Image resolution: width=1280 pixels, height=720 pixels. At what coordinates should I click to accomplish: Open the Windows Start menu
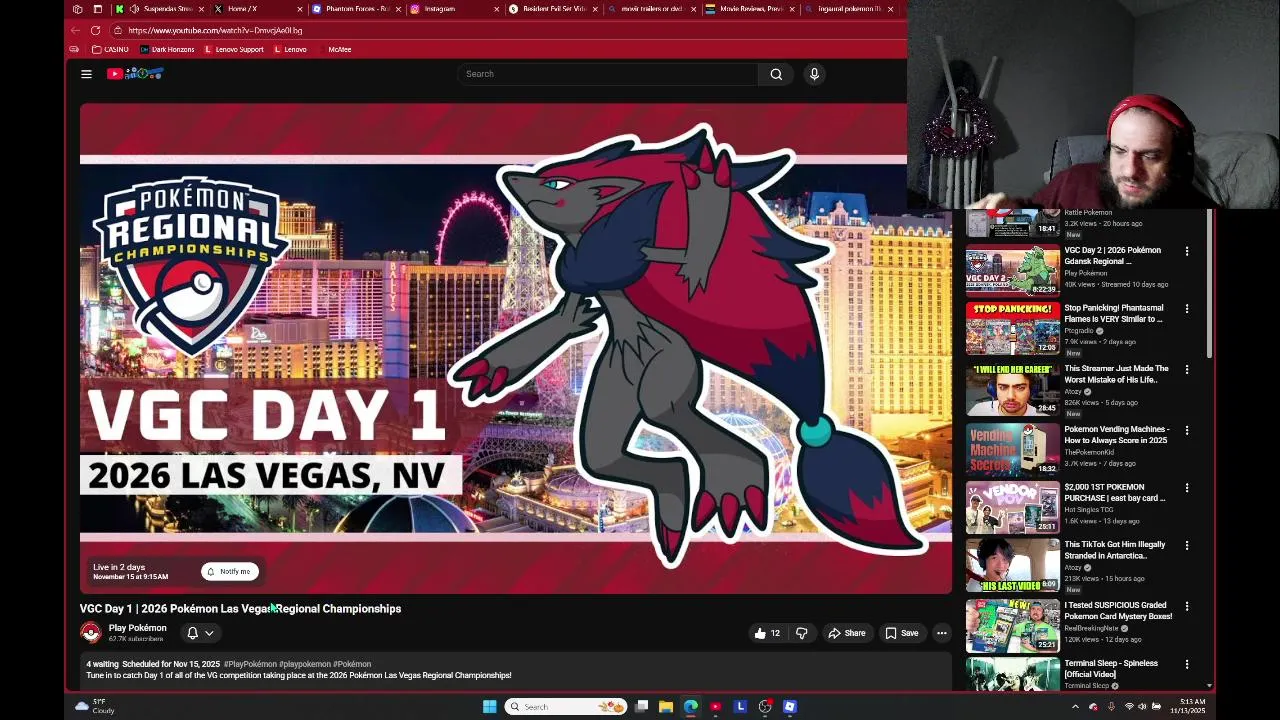(489, 707)
